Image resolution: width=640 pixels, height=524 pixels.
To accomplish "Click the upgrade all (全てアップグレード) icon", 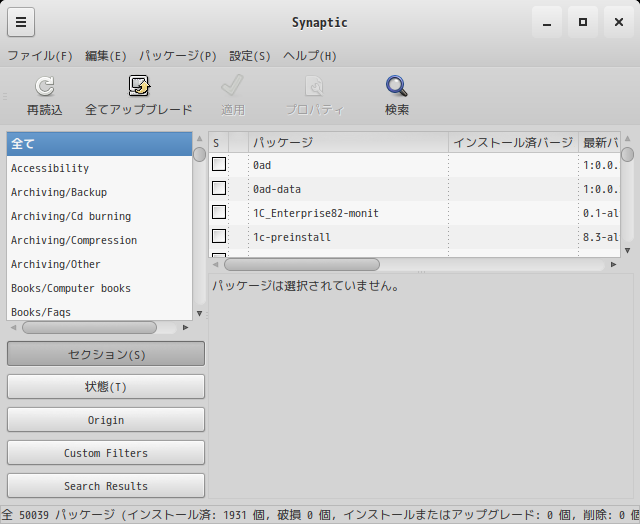I will 139,86.
